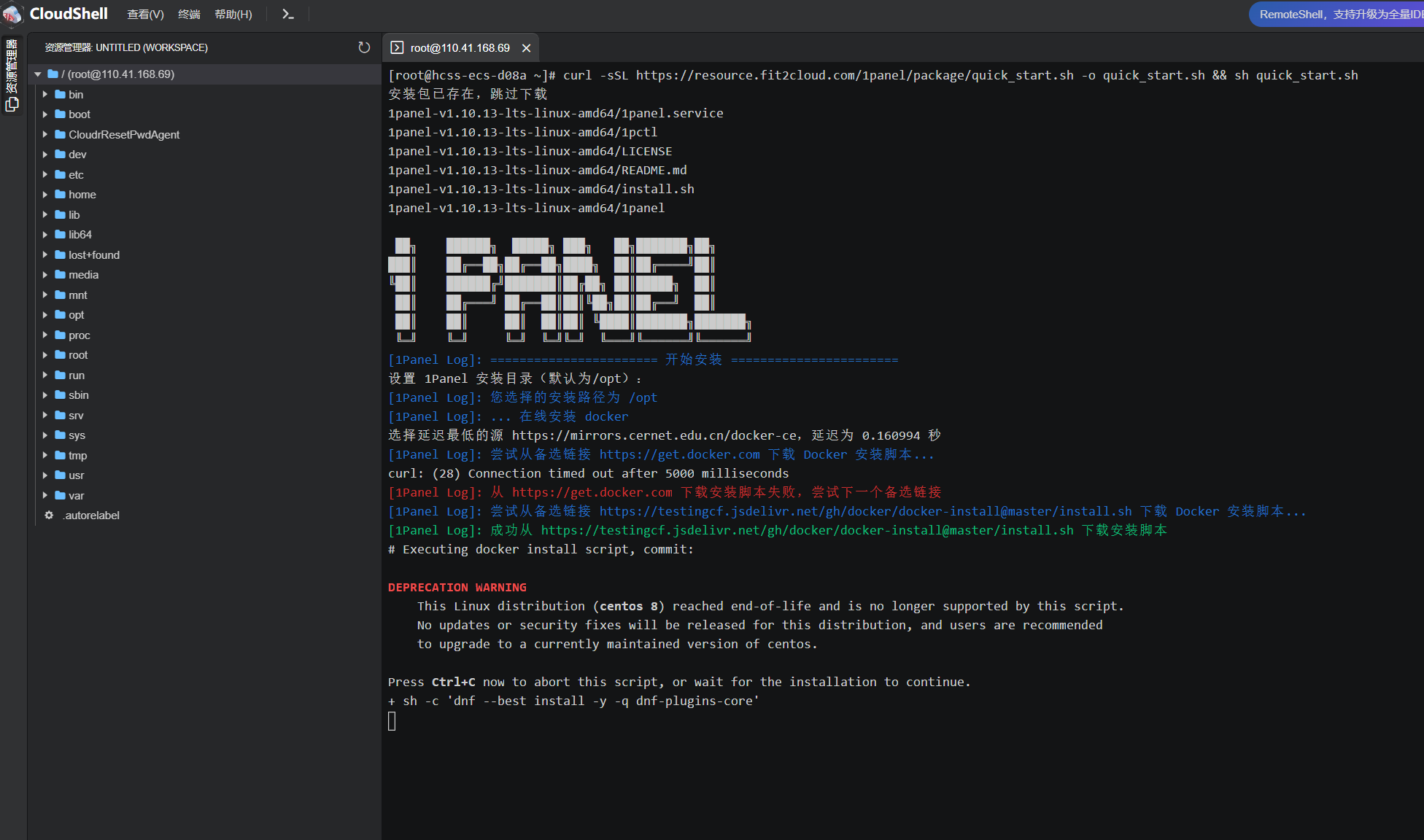The height and width of the screenshot is (840, 1424).
Task: Click the RemoteShell upgrade banner button
Action: pyautogui.click(x=1336, y=15)
